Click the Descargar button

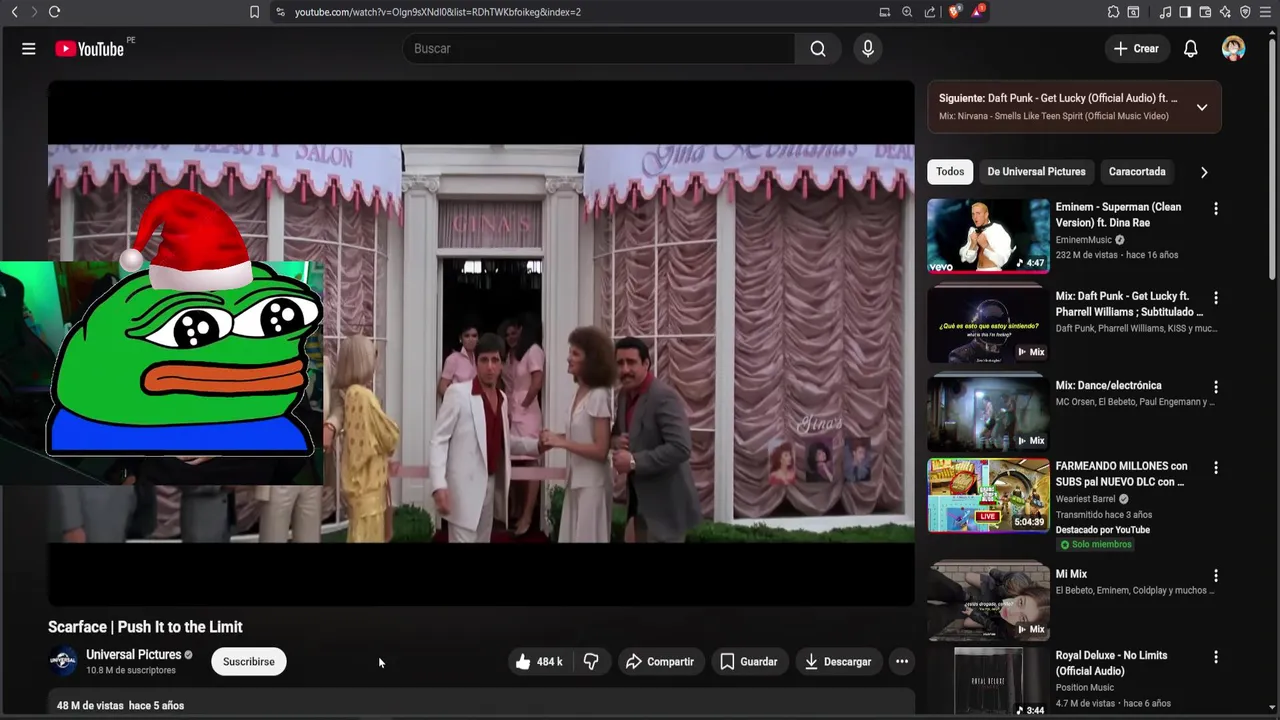point(838,662)
